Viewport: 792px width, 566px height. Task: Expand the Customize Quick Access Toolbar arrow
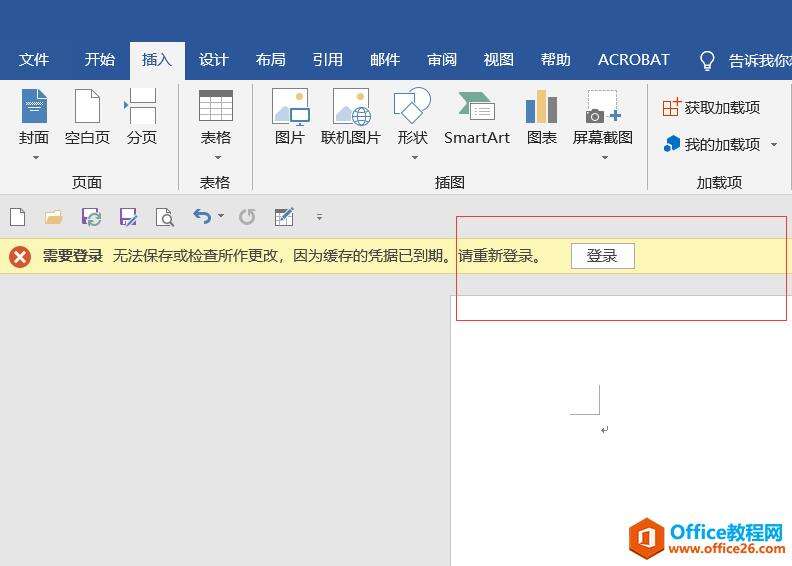319,217
